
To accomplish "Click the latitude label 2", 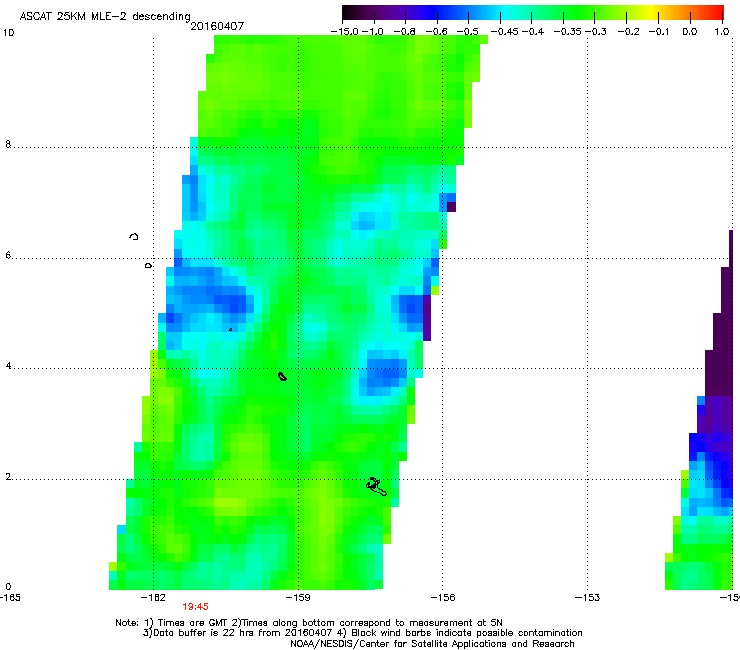I will pos(8,477).
